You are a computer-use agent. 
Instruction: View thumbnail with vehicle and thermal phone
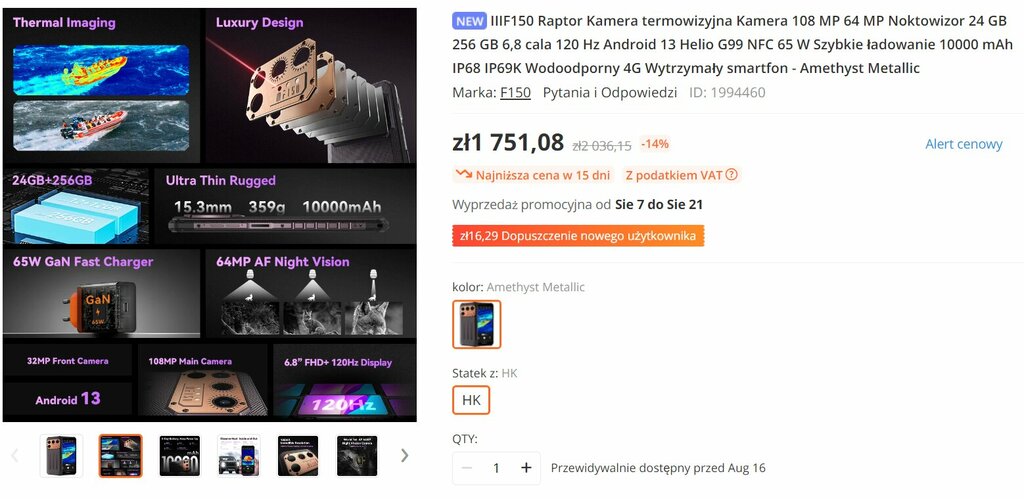pyautogui.click(x=238, y=455)
